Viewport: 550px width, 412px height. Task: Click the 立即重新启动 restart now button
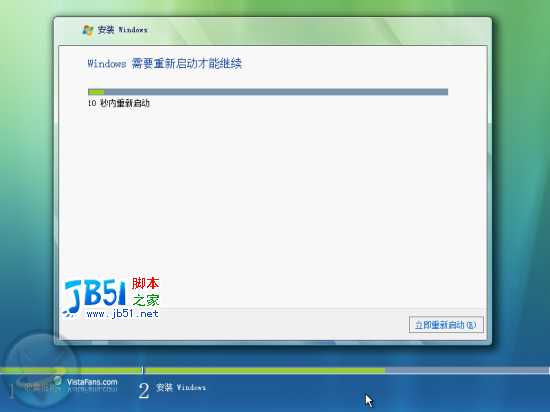click(446, 325)
